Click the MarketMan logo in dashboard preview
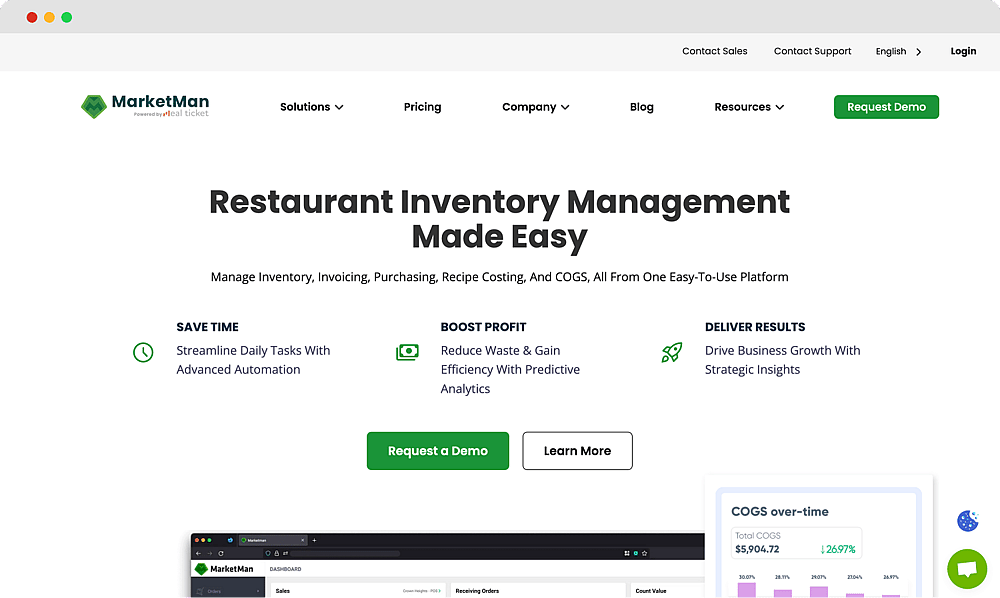Screen dimensions: 1000x598 (x=224, y=569)
